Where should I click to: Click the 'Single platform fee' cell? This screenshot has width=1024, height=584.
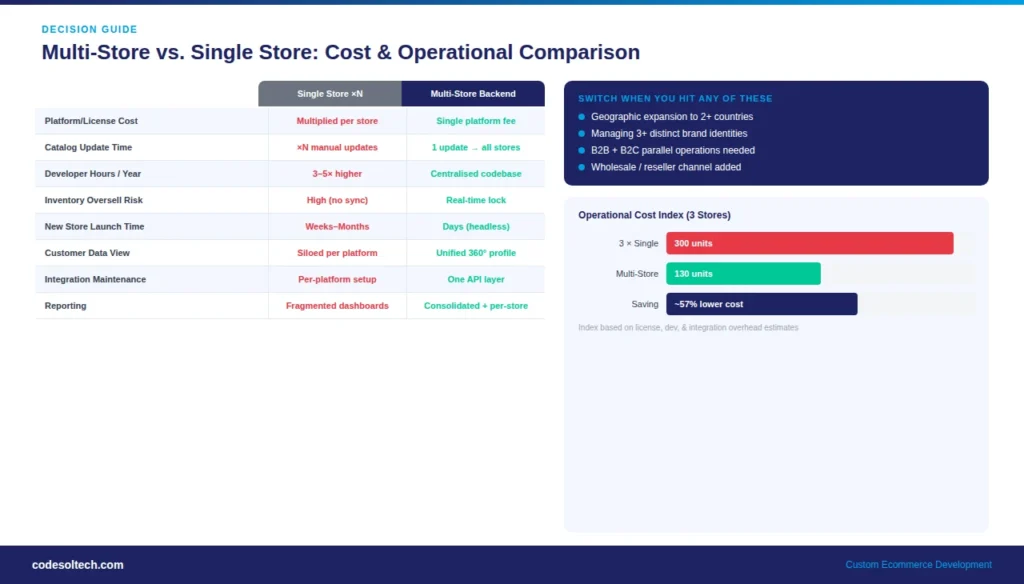475,121
